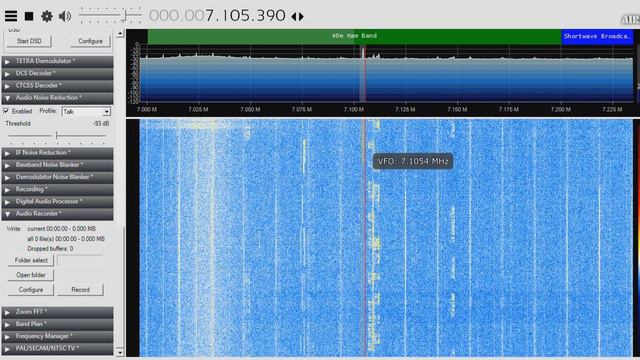This screenshot has height=360, width=640.
Task: Collapse the Audio Noise Reduction panel
Action: (x=58, y=98)
